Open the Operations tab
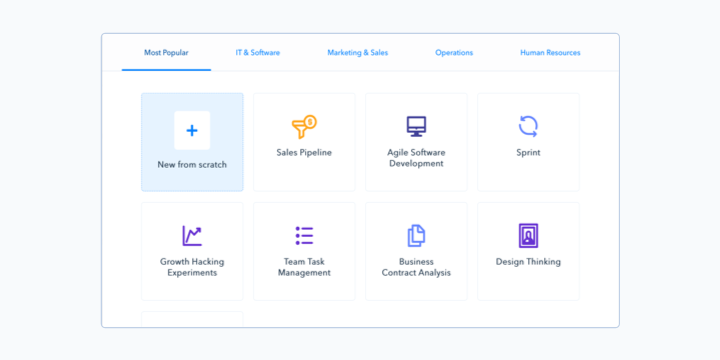 [x=454, y=53]
